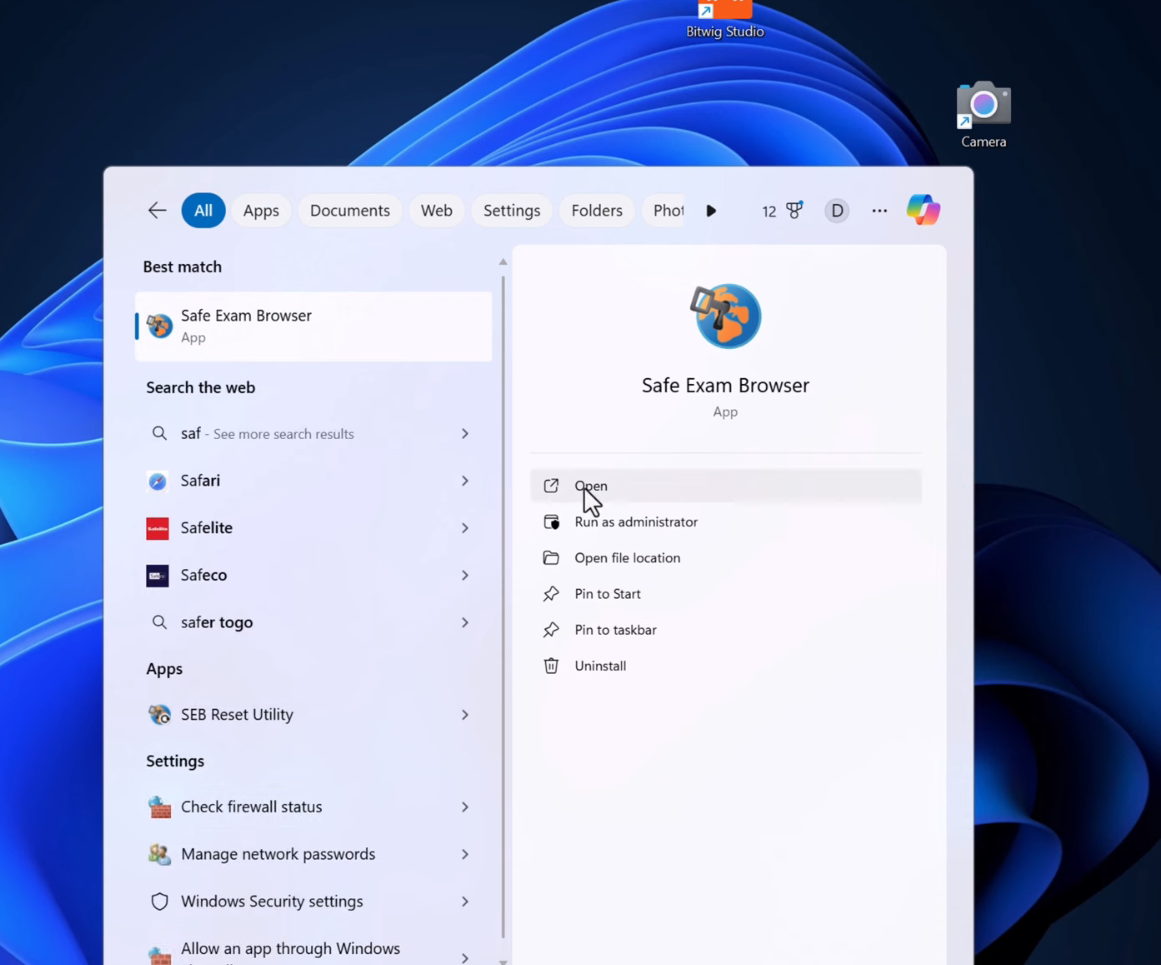This screenshot has height=965, width=1161.
Task: Expand the Safelite result chevron
Action: [465, 528]
